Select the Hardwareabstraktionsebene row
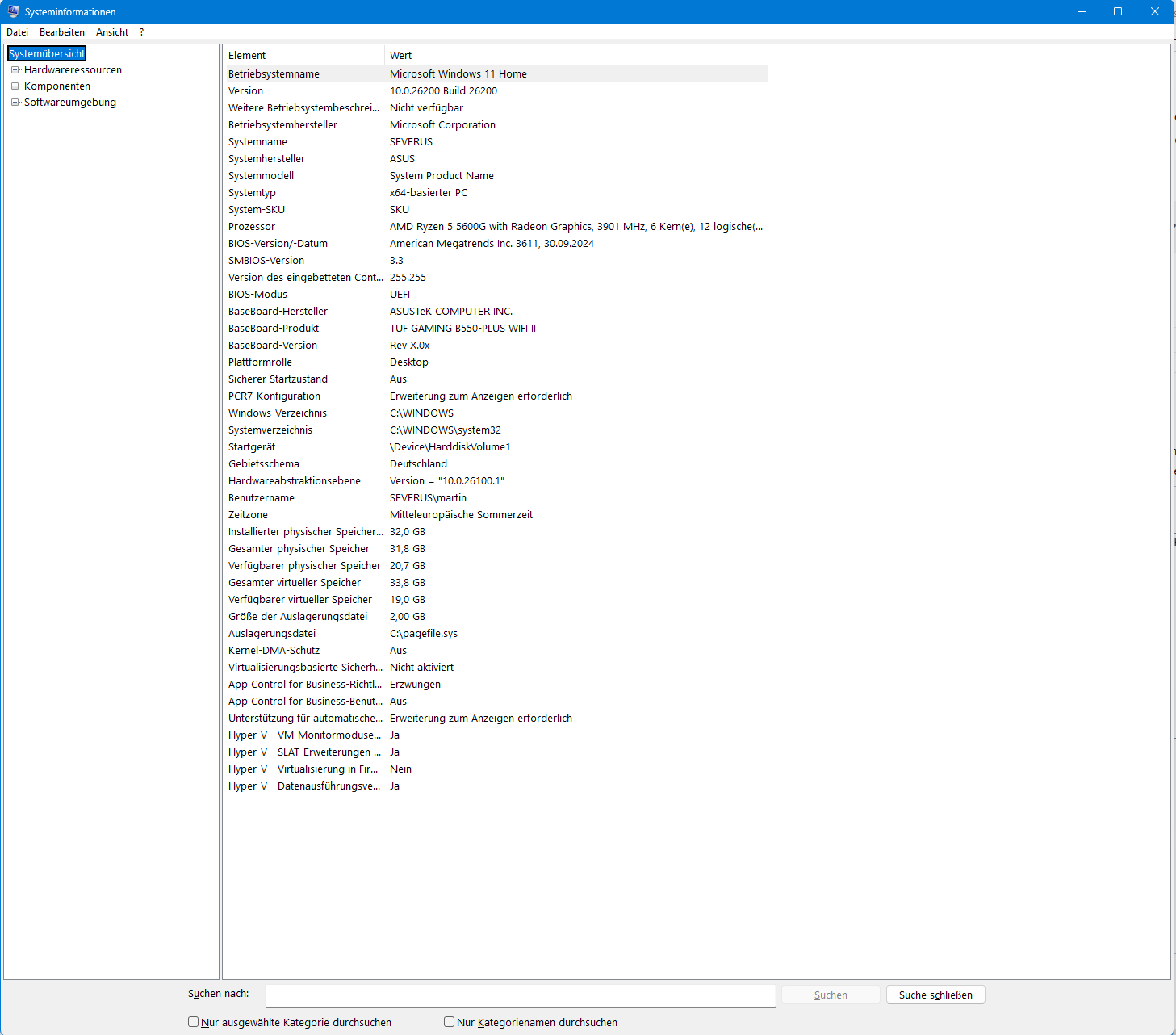The width and height of the screenshot is (1176, 1035). tap(496, 480)
